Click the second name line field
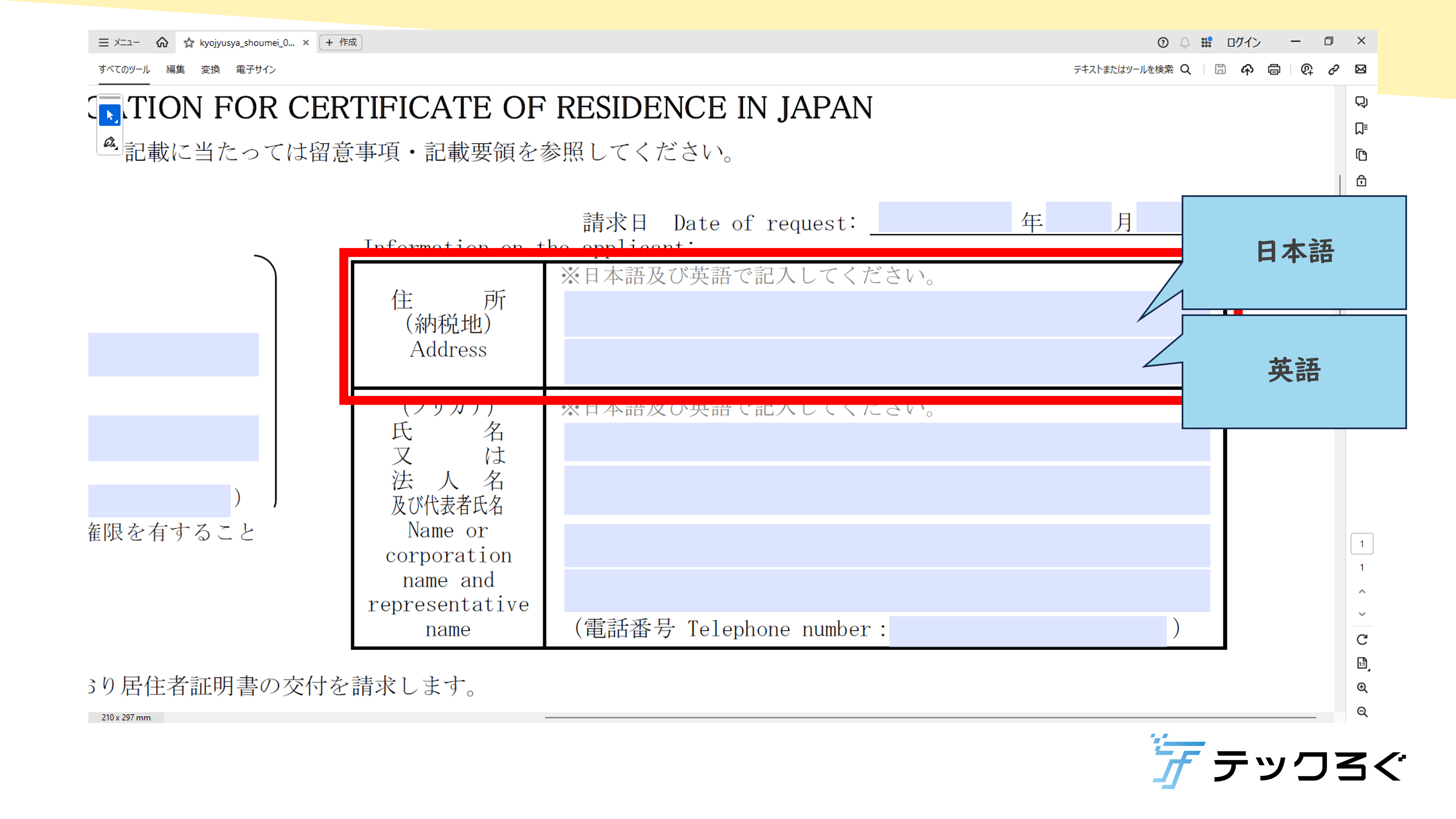The image size is (1456, 819). [x=887, y=489]
